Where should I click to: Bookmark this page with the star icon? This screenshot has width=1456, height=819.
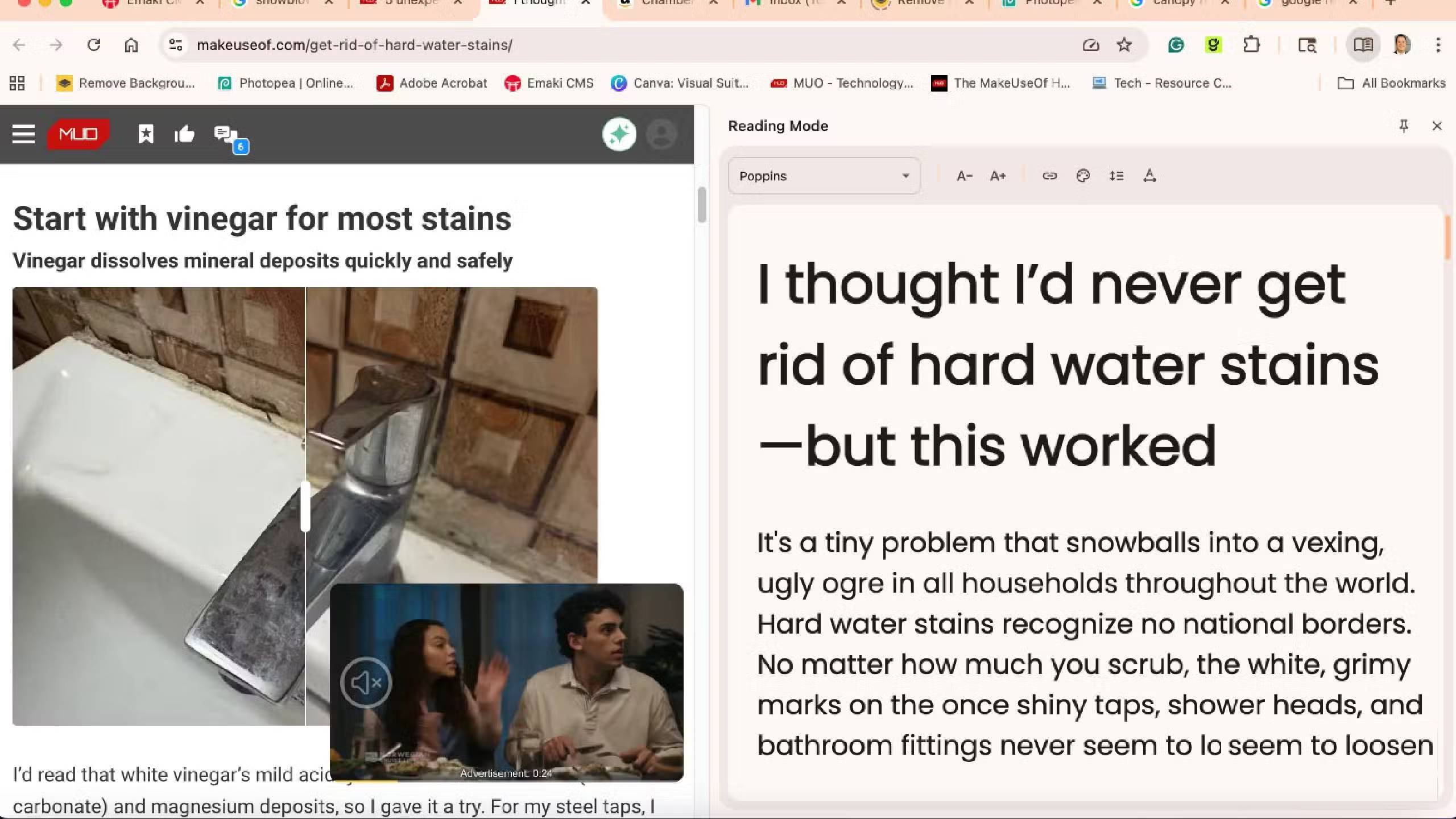pyautogui.click(x=1124, y=45)
